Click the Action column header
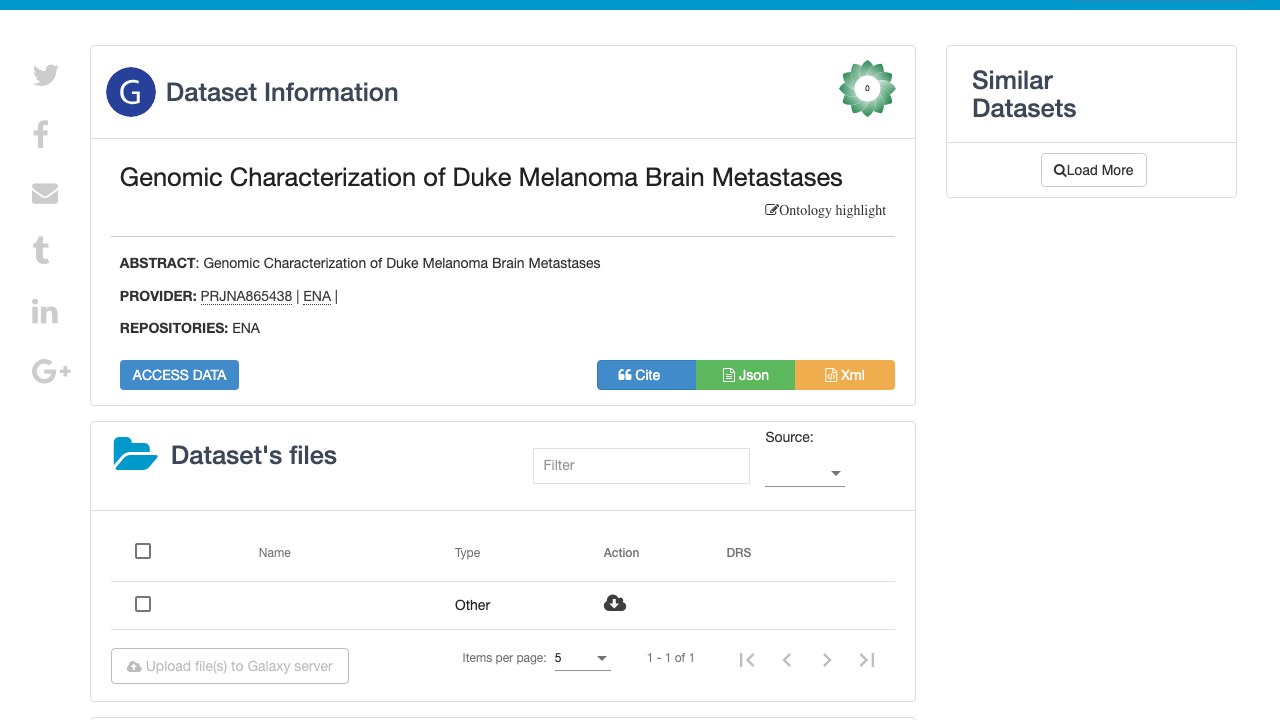The height and width of the screenshot is (720, 1280). (x=621, y=552)
